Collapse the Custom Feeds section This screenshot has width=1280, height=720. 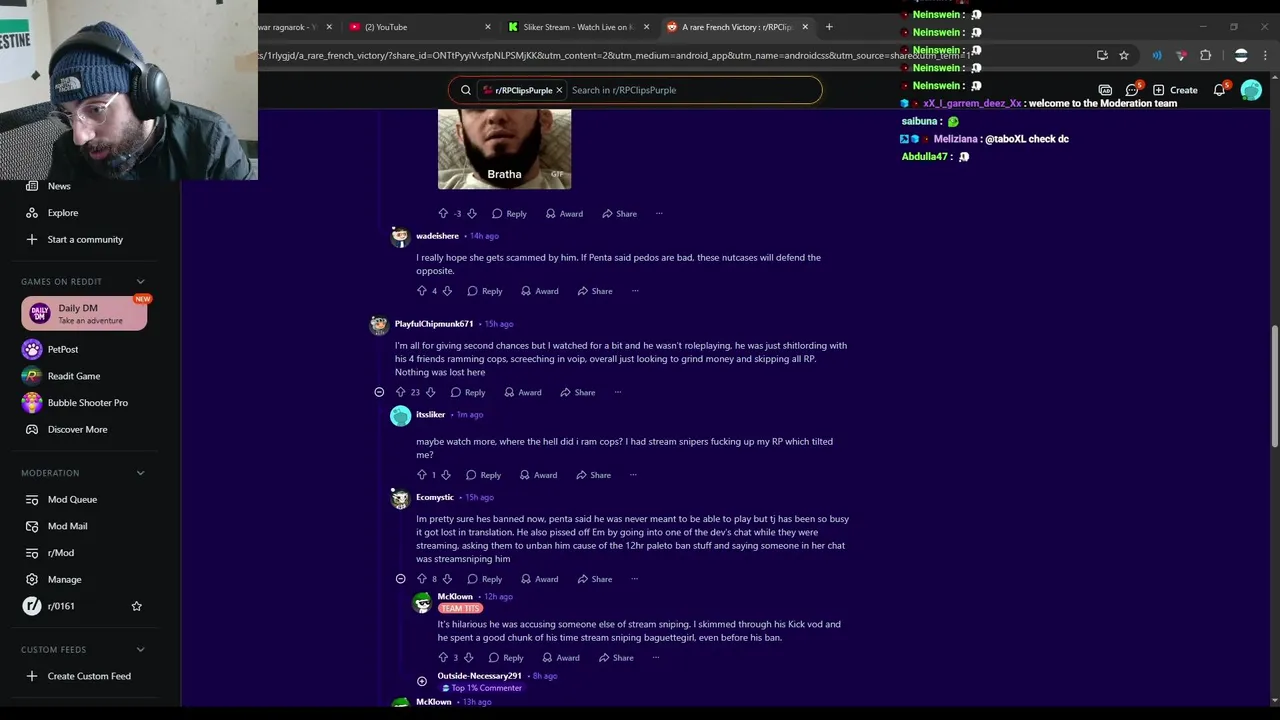pos(140,650)
